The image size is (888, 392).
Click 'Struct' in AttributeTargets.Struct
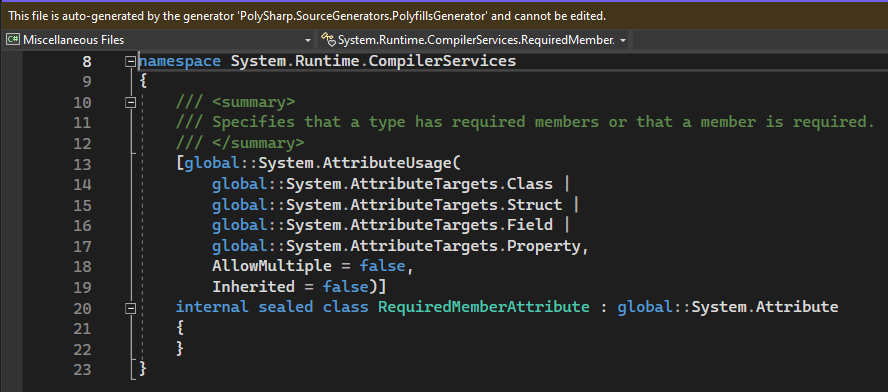pyautogui.click(x=535, y=204)
